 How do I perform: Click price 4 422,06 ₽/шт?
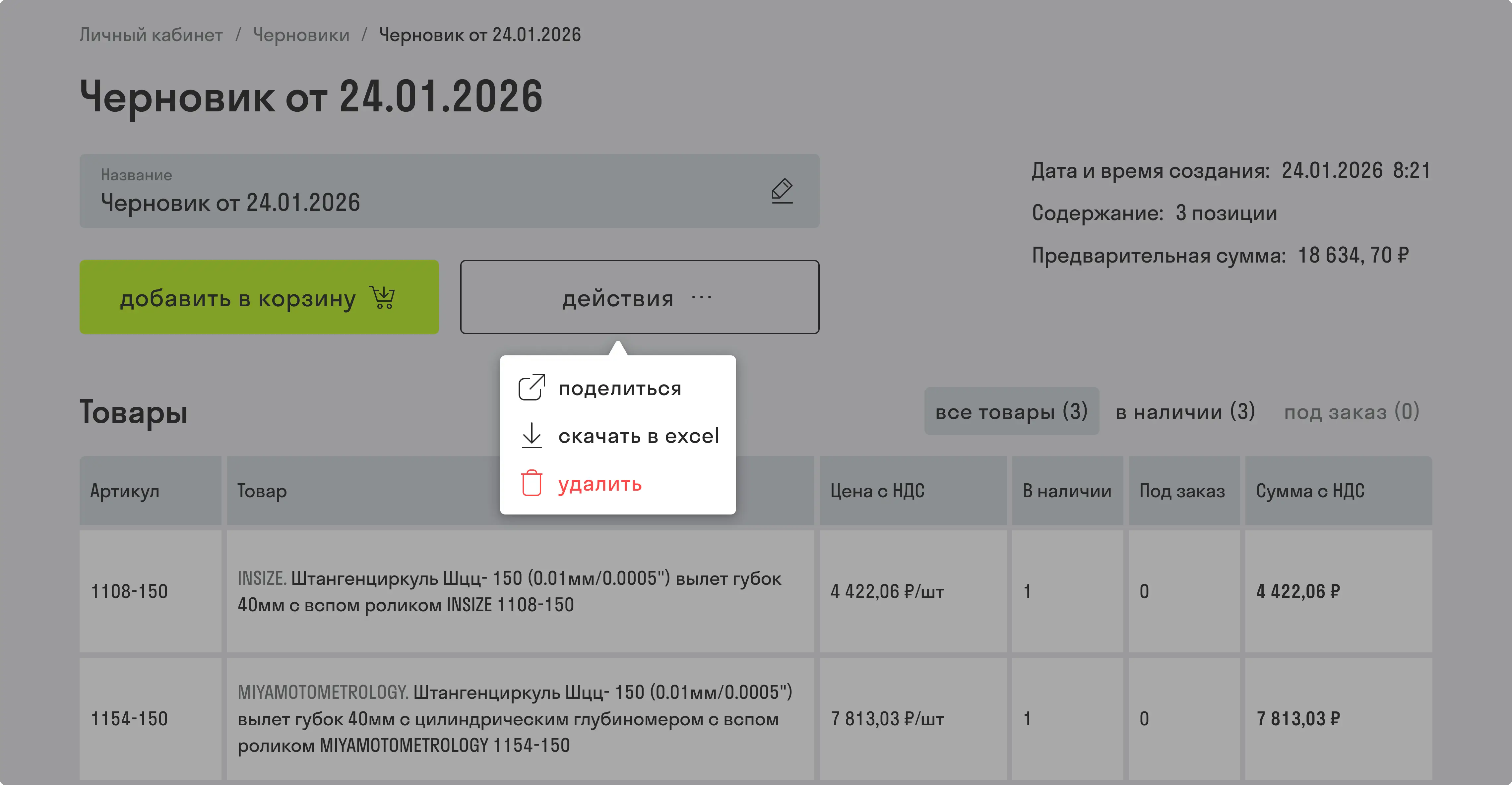(x=888, y=591)
